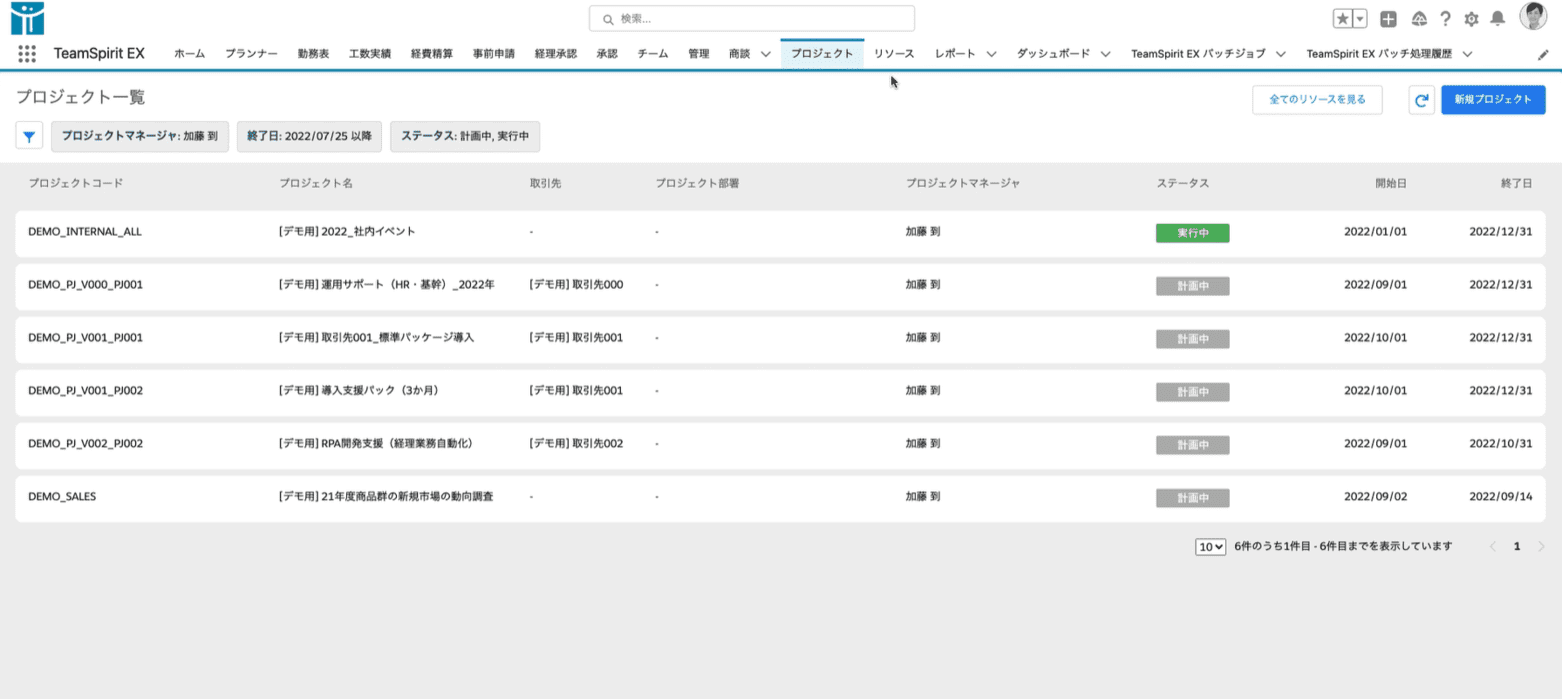
Task: Click the favorites star icon
Action: (1343, 19)
